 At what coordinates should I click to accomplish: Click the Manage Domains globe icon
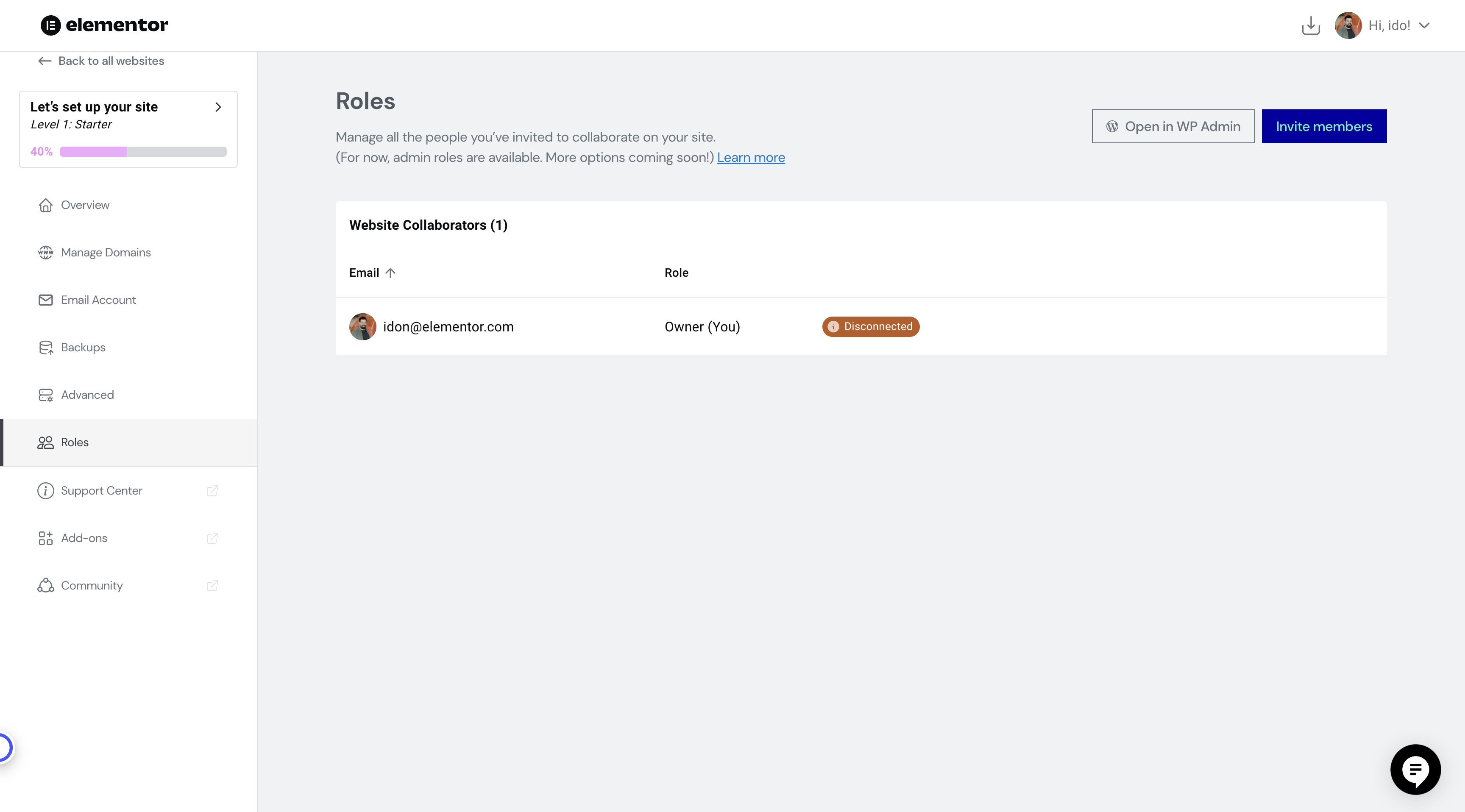[x=45, y=253]
